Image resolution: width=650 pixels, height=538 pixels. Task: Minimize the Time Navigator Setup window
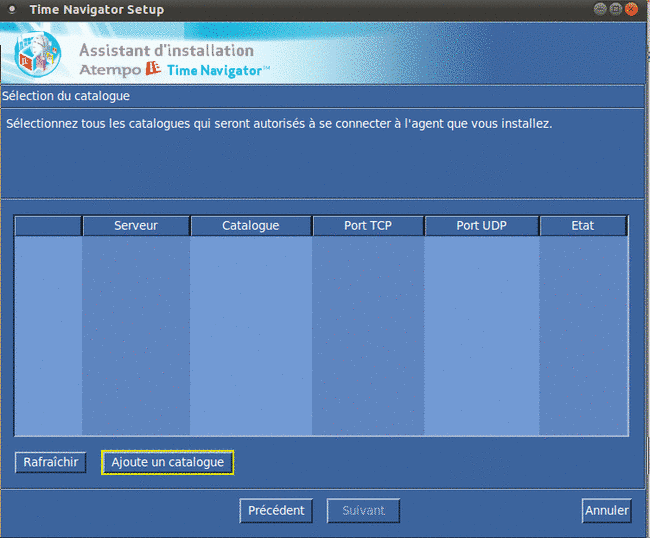click(600, 9)
